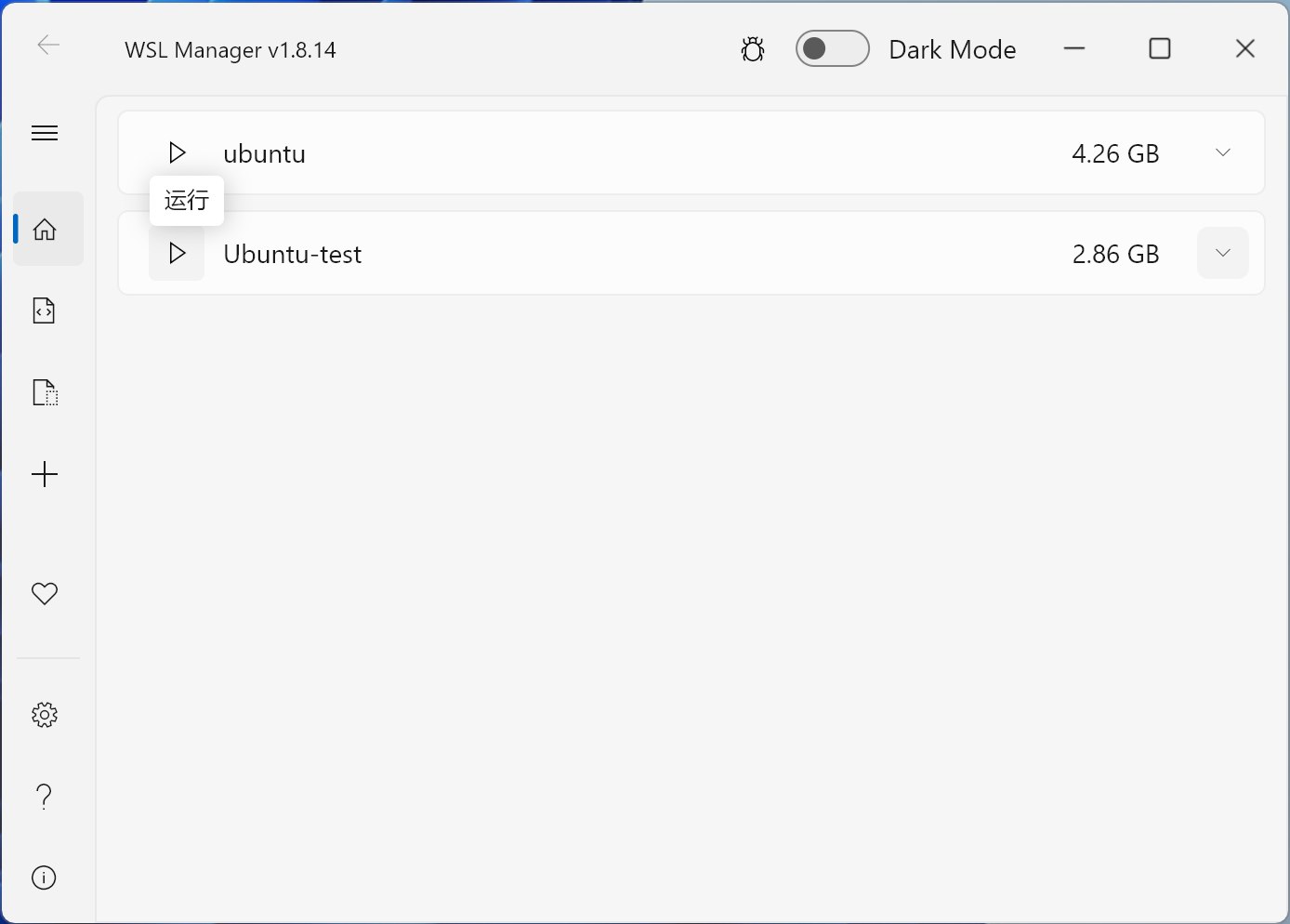Click the 运行 tooltip label
Image resolution: width=1290 pixels, height=924 pixels.
[x=186, y=200]
